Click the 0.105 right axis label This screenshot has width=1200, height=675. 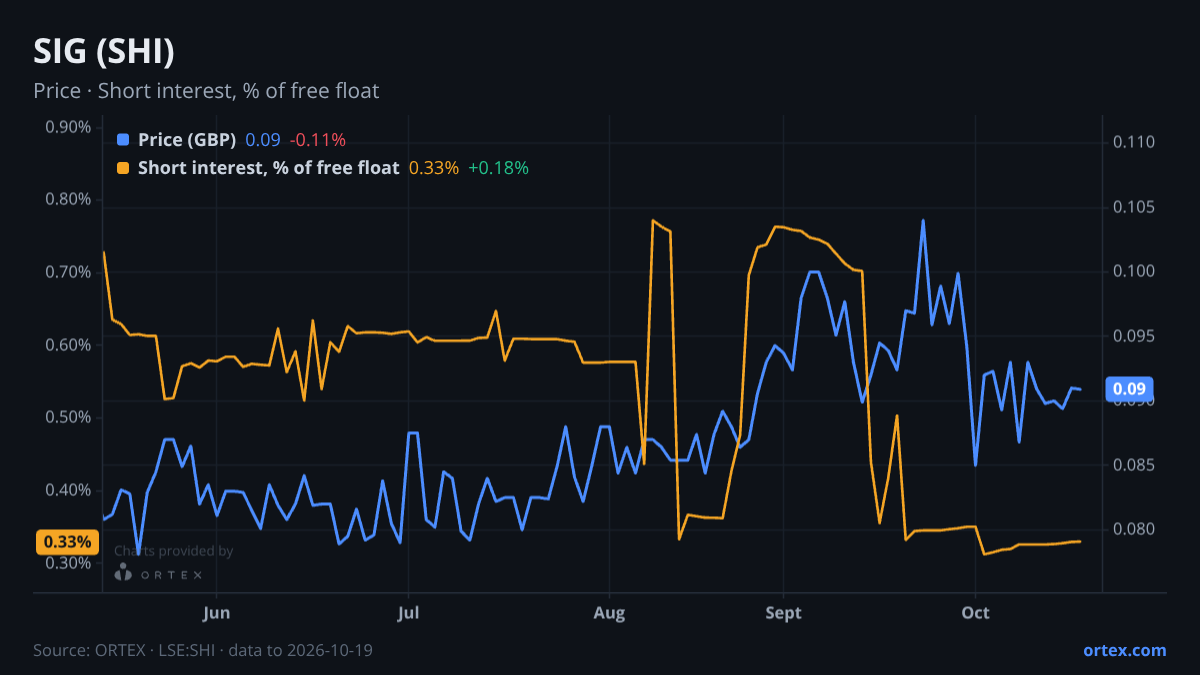[x=1134, y=207]
